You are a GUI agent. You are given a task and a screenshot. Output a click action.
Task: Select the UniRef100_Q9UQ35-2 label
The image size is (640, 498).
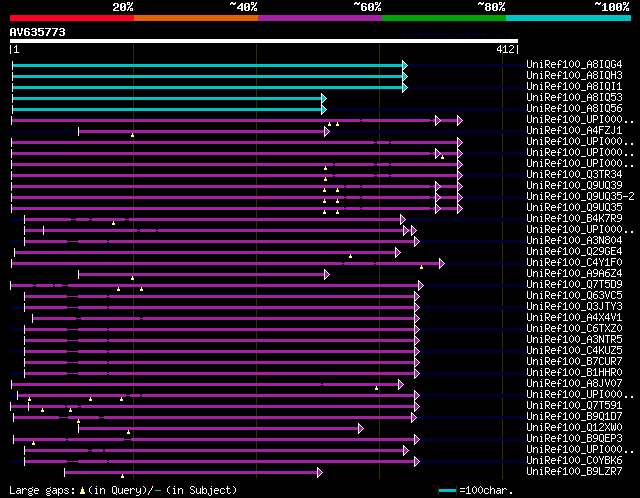tap(580, 196)
